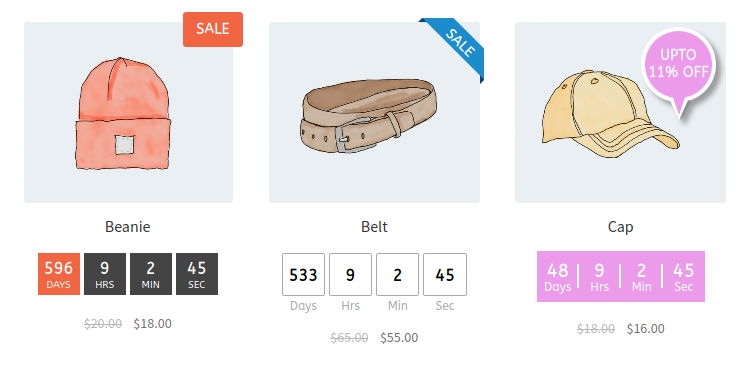
Task: Click the Beanie sale price $18.00
Action: click(153, 324)
